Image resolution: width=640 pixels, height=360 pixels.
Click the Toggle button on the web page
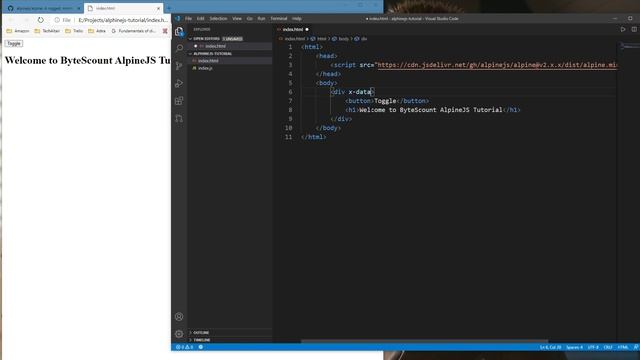[x=14, y=43]
